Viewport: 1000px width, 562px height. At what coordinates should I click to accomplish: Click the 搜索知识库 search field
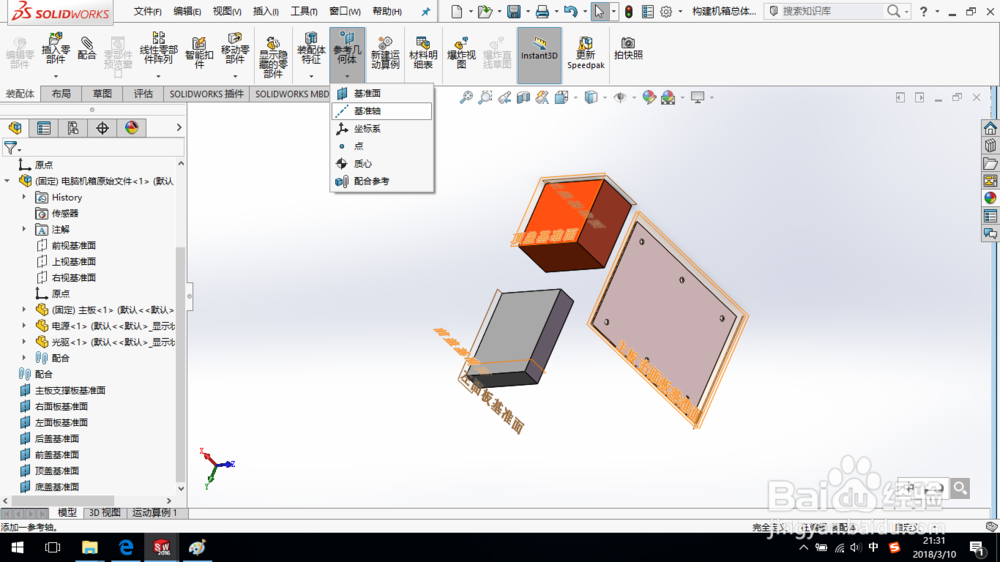click(x=829, y=11)
